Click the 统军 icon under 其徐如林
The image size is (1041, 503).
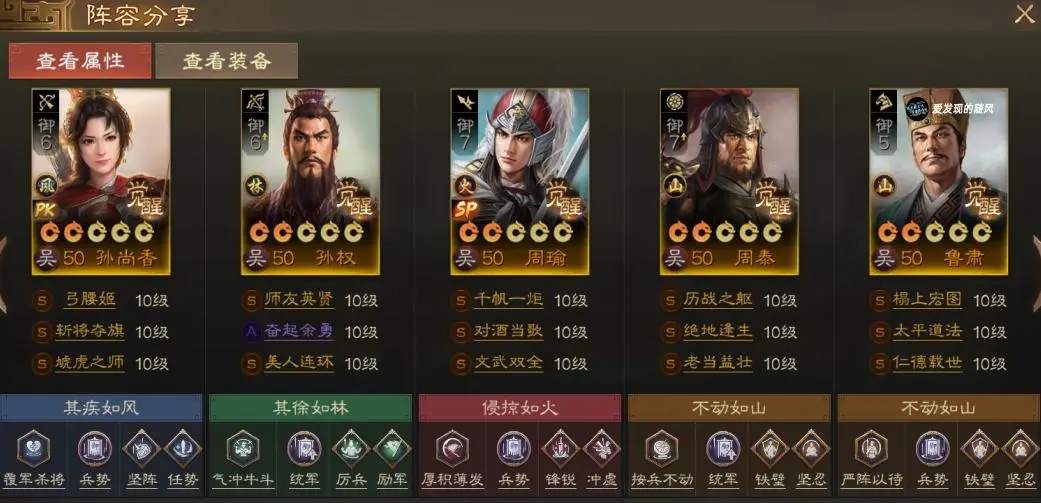click(x=304, y=449)
